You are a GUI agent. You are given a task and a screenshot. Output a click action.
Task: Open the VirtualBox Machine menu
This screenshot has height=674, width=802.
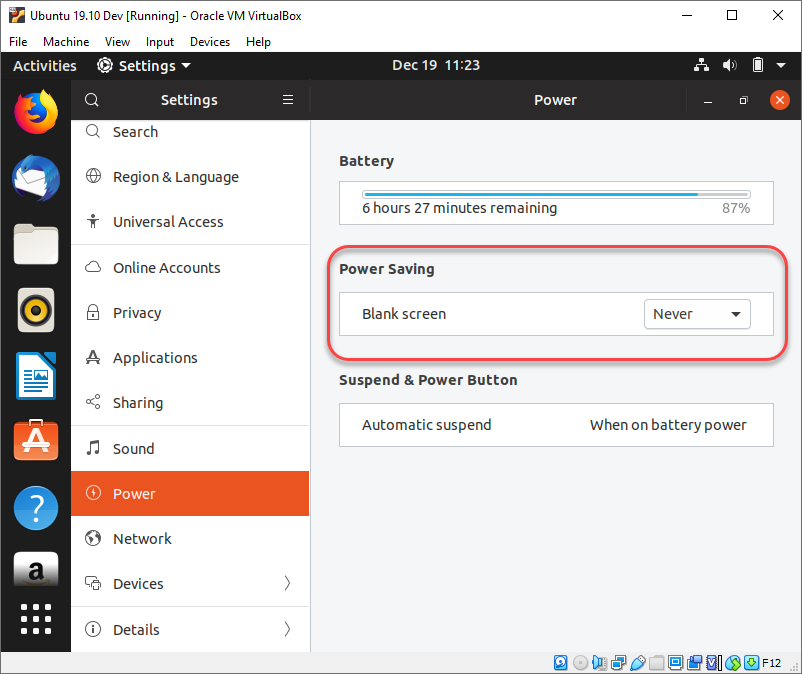(x=66, y=42)
